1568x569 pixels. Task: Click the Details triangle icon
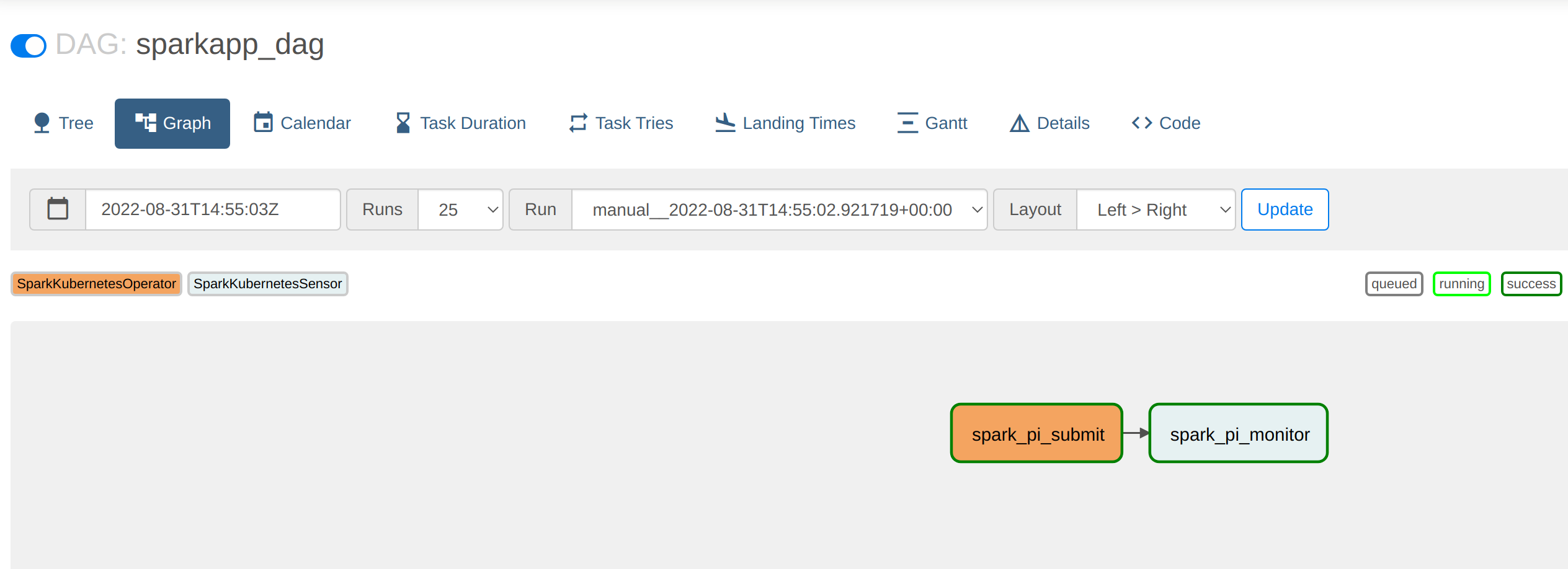coord(1019,123)
